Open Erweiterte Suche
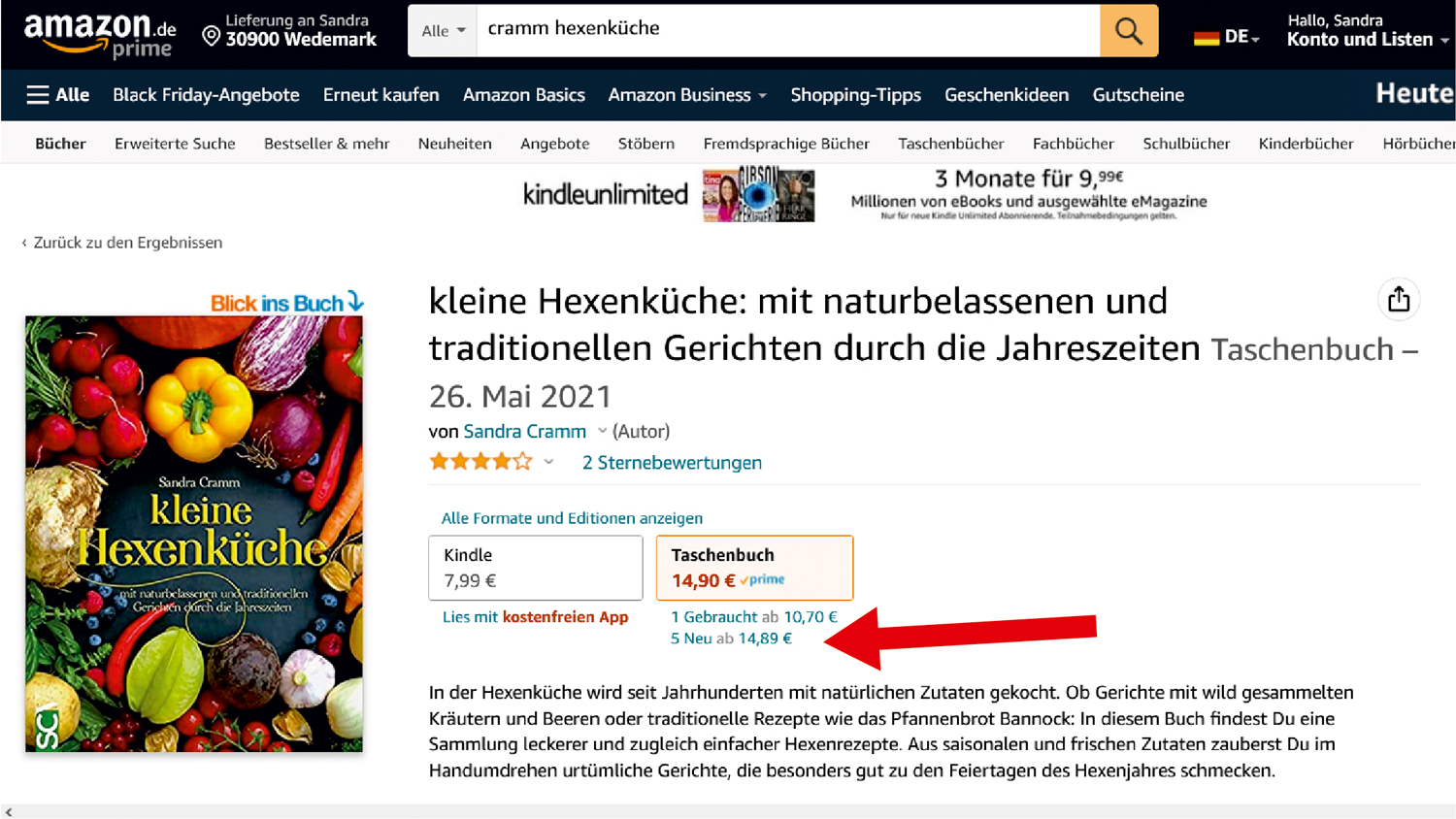1456x819 pixels. 175,144
